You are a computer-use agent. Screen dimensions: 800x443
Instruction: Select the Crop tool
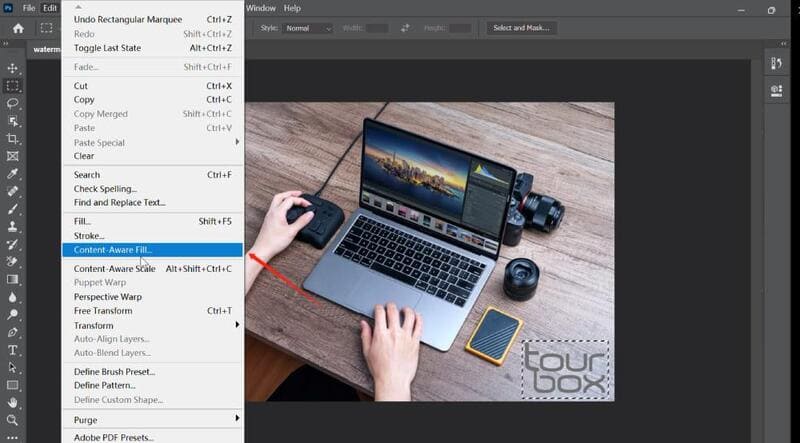12,138
